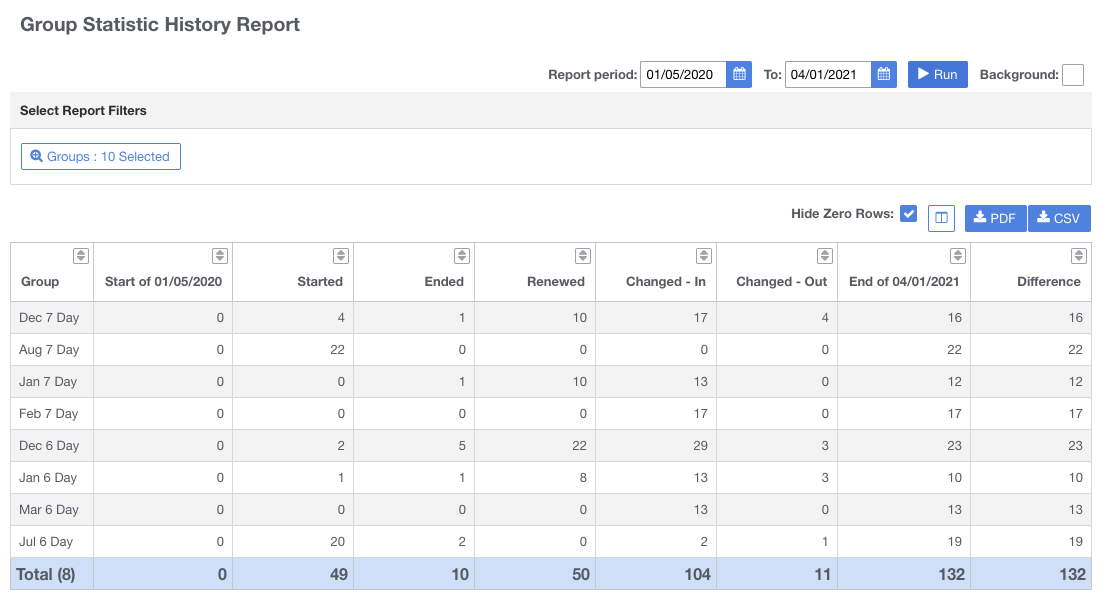Click Changed - In value 29 in Dec 6 Day row
The image size is (1106, 608).
pos(700,446)
